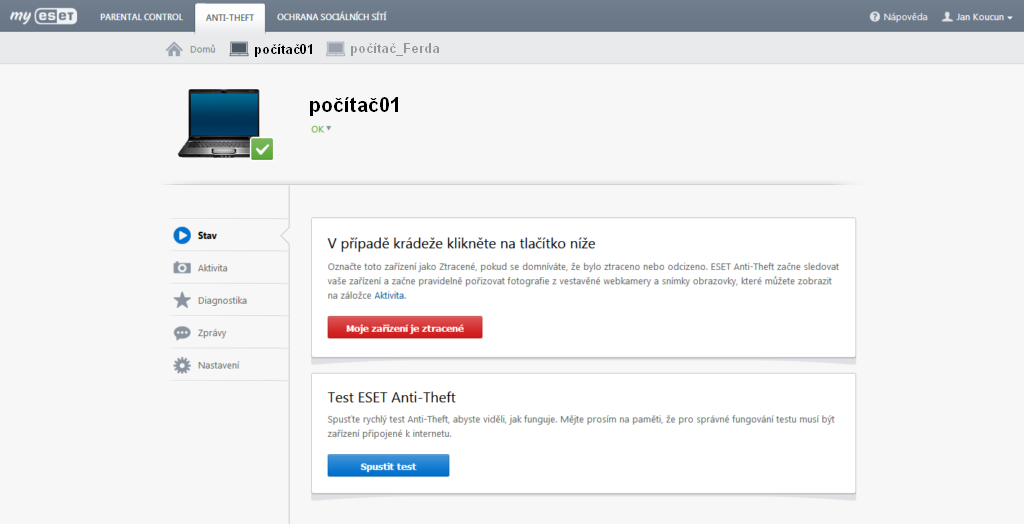Viewport: 1024px width, 524px height.
Task: Expand the OK status dropdown
Action: [x=321, y=129]
